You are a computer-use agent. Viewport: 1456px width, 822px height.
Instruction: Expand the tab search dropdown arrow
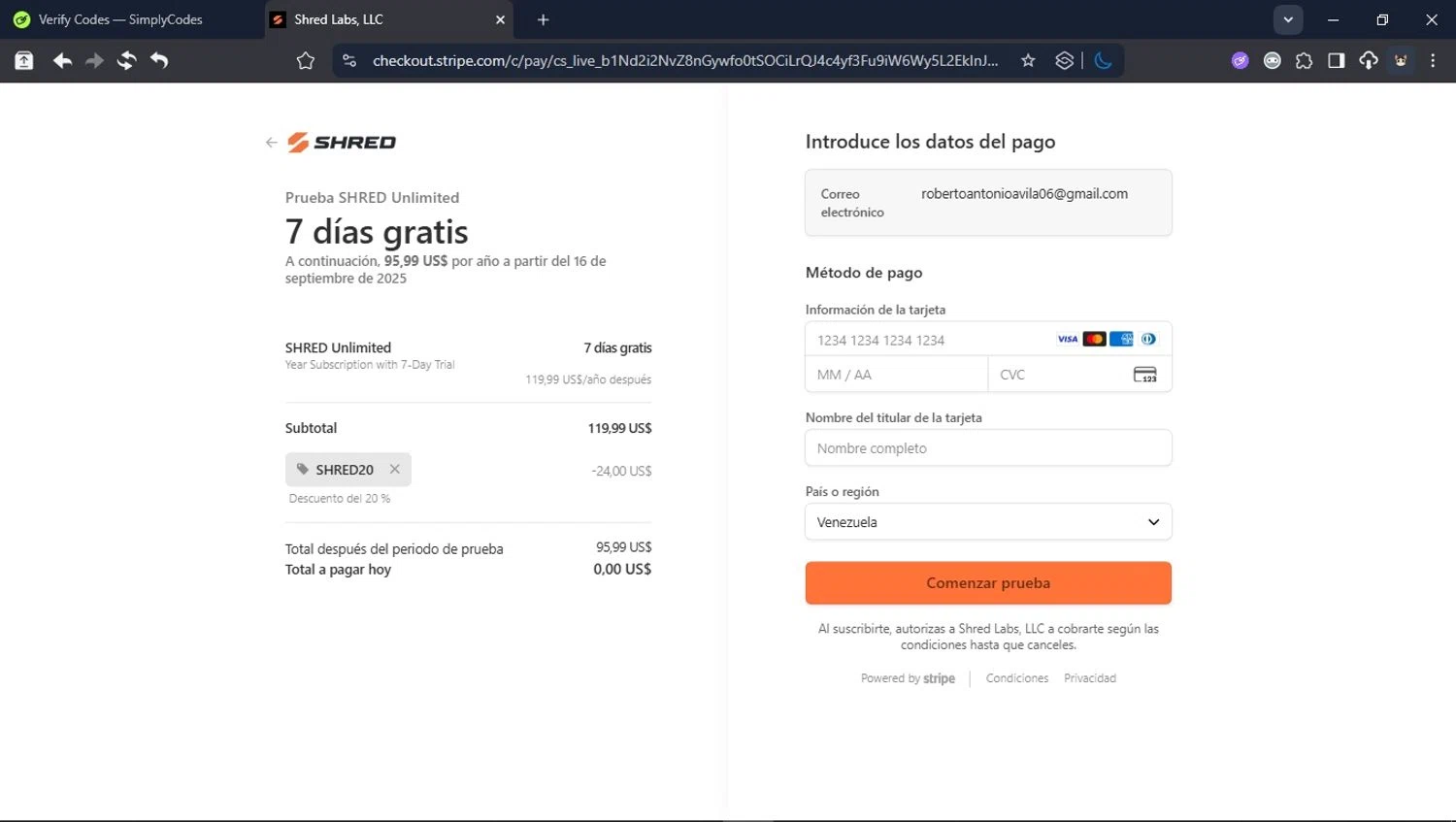click(x=1288, y=19)
